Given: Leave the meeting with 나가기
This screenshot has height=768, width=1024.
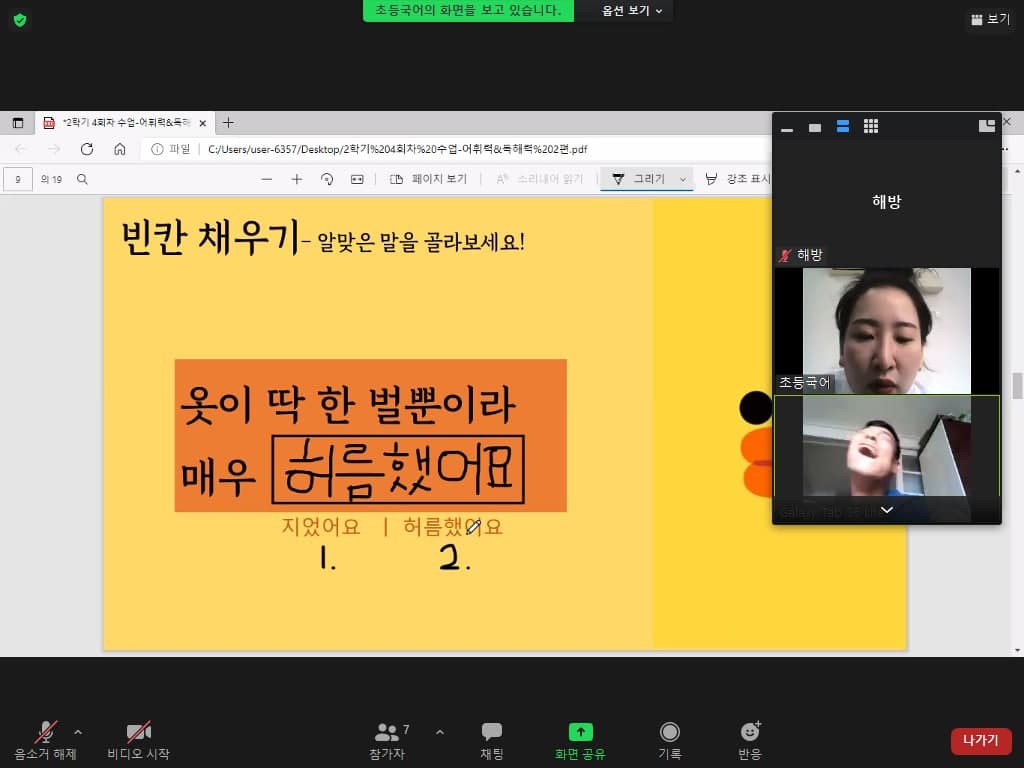Looking at the screenshot, I should pos(981,741).
